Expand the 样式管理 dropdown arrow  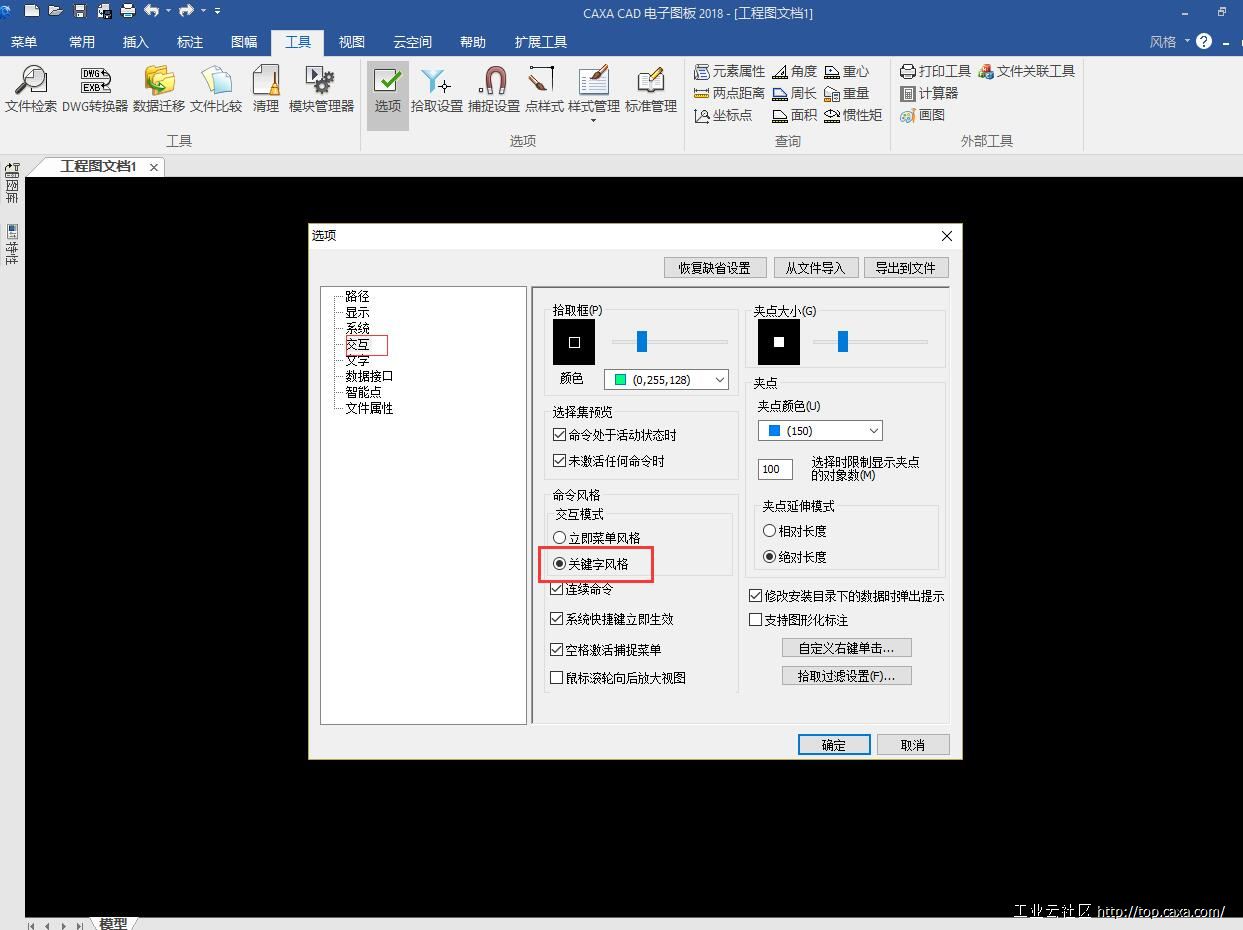594,121
